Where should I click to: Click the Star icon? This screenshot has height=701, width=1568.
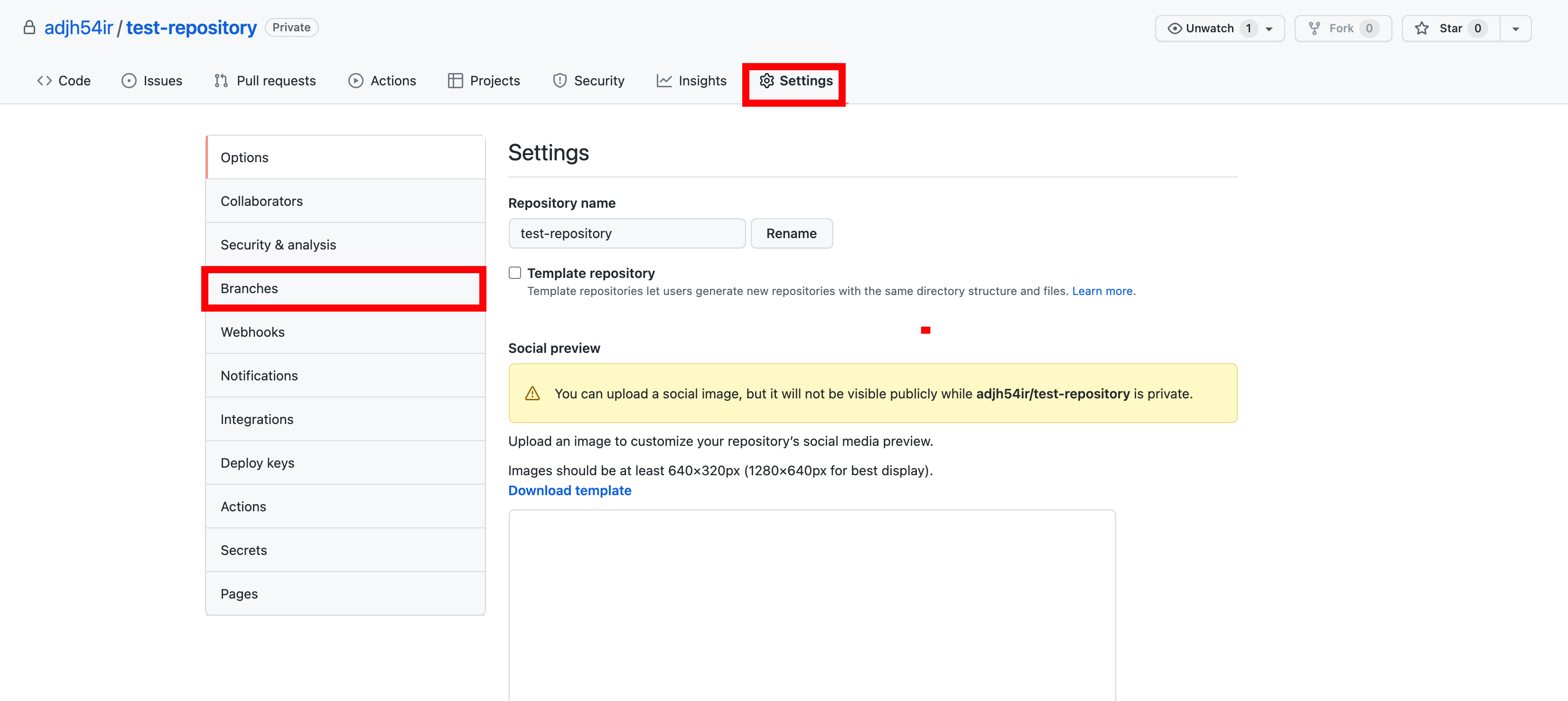point(1421,28)
